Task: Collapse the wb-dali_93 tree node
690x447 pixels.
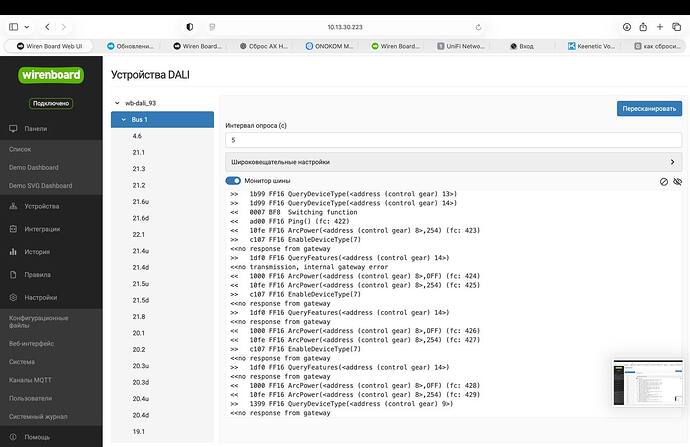Action: [117, 103]
